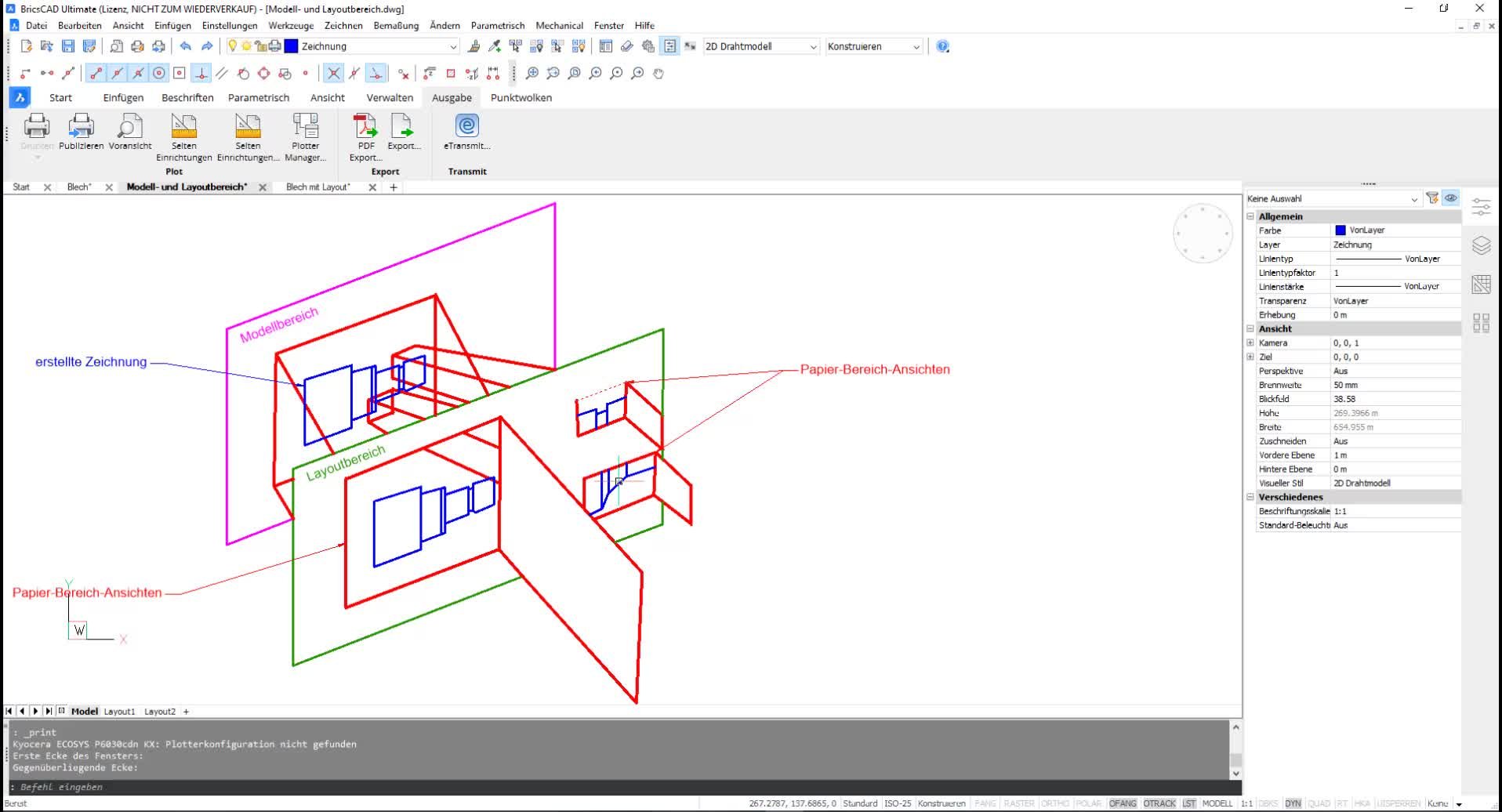Screen dimensions: 1502x812
Task: Toggle the selection preview eye
Action: point(1451,198)
